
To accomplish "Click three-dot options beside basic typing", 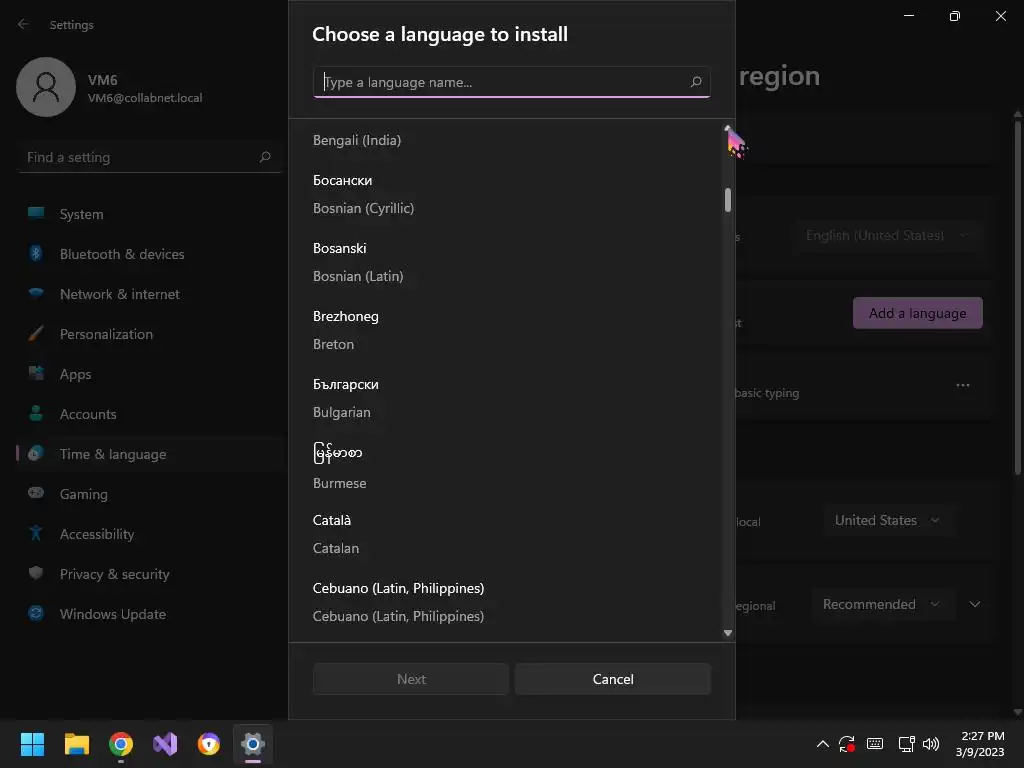I will tap(963, 385).
